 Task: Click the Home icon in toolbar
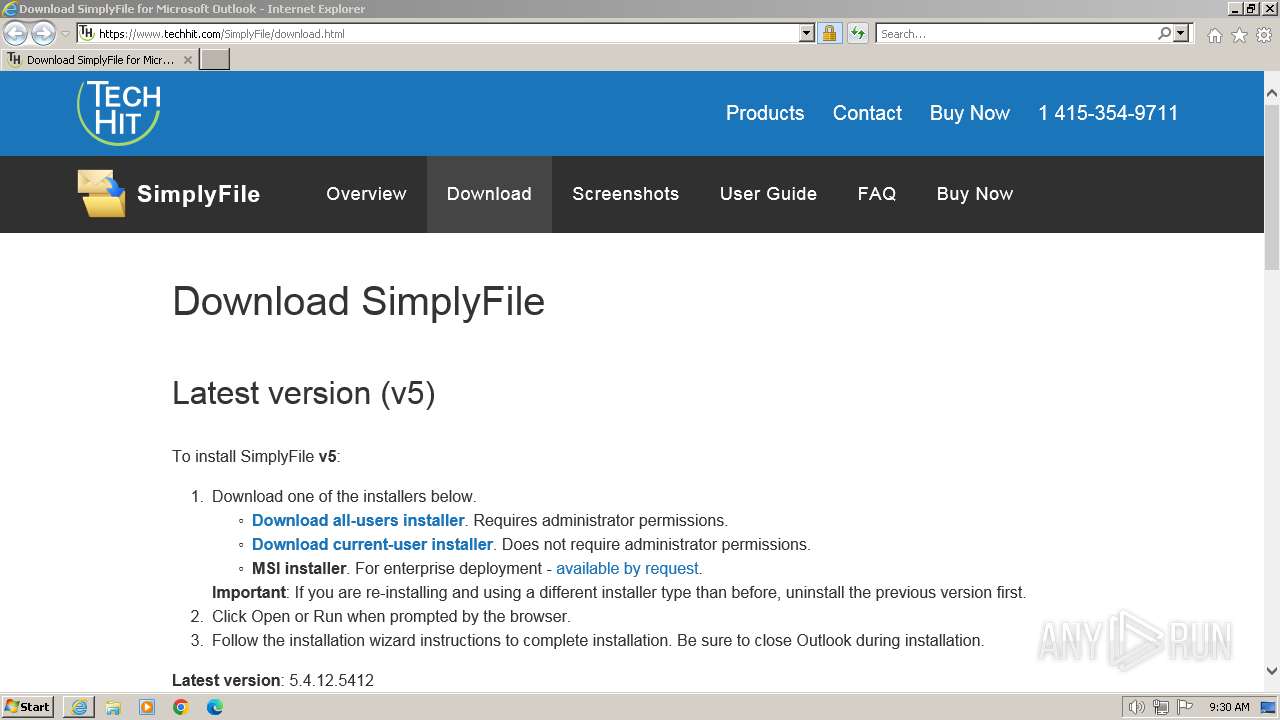(1215, 35)
